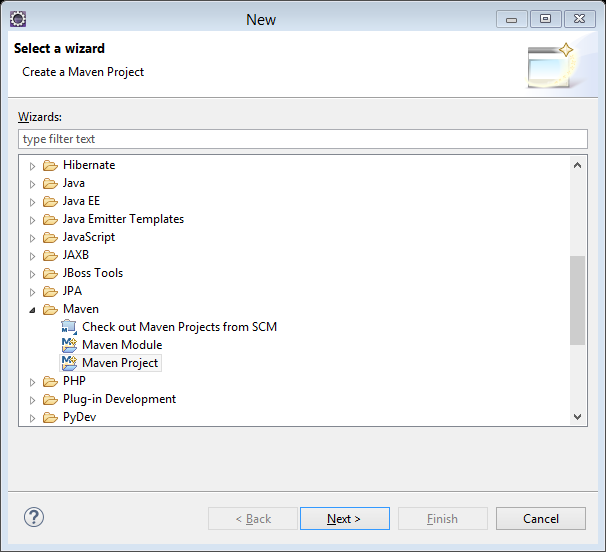
Task: Select the Maven label
Action: coord(81,309)
